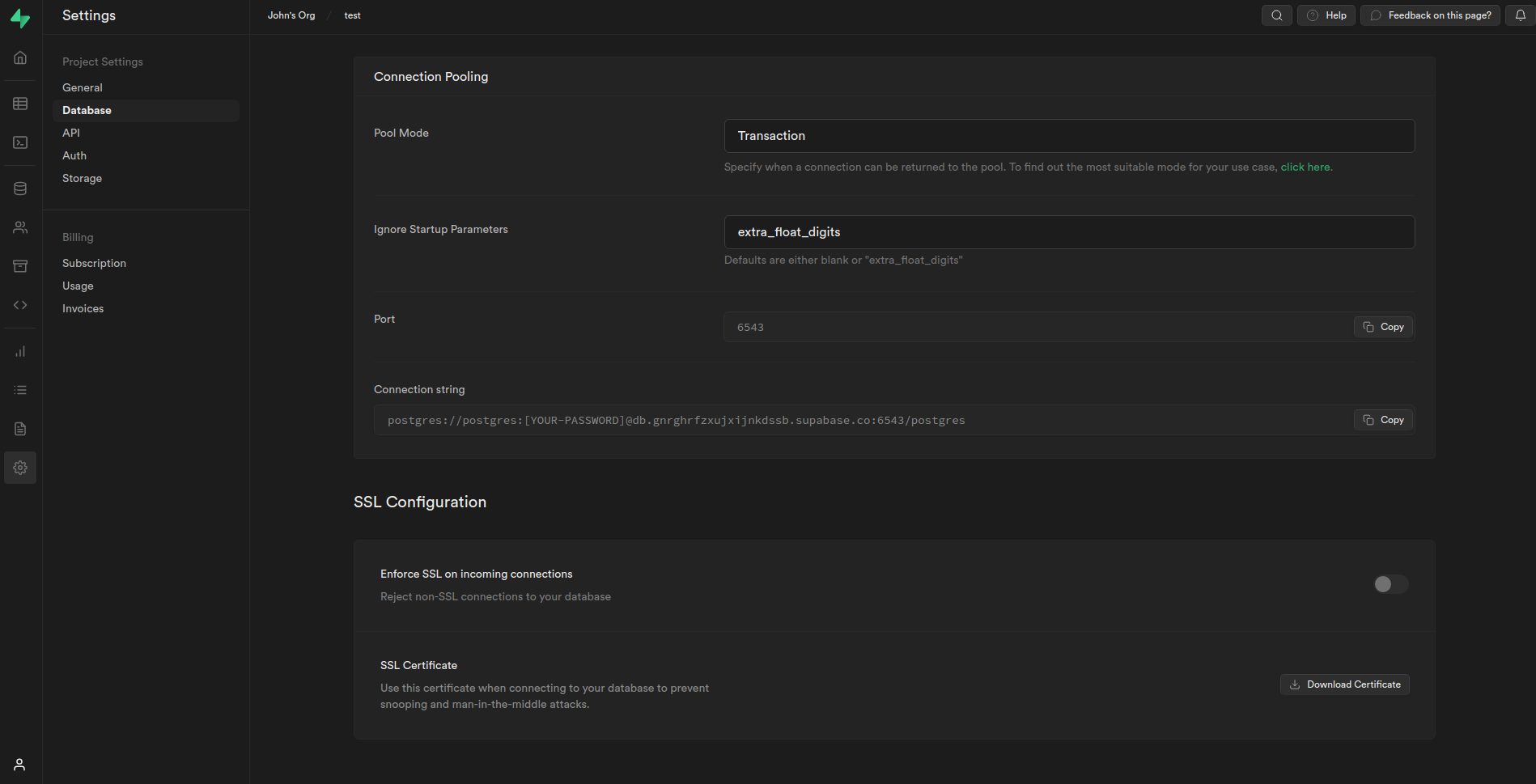Select the API settings menu item
Image resolution: width=1536 pixels, height=784 pixels.
click(x=71, y=133)
